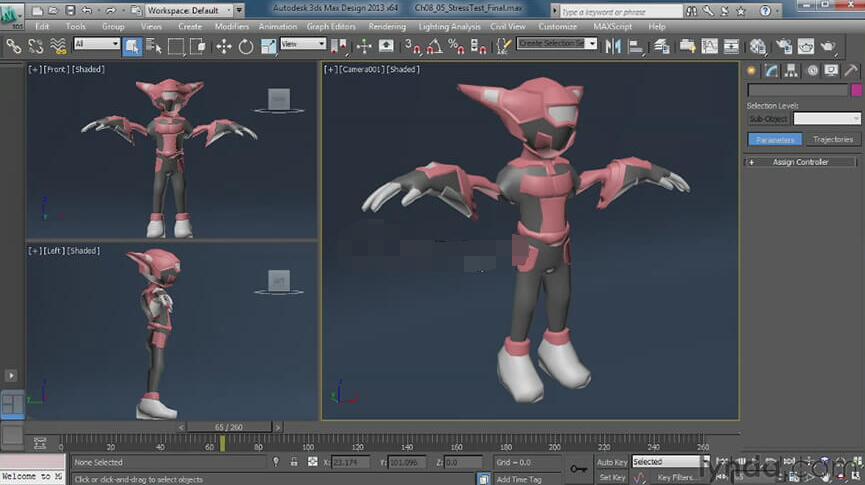Open the MAXScript menu
Viewport: 865px width, 485px height.
612,26
